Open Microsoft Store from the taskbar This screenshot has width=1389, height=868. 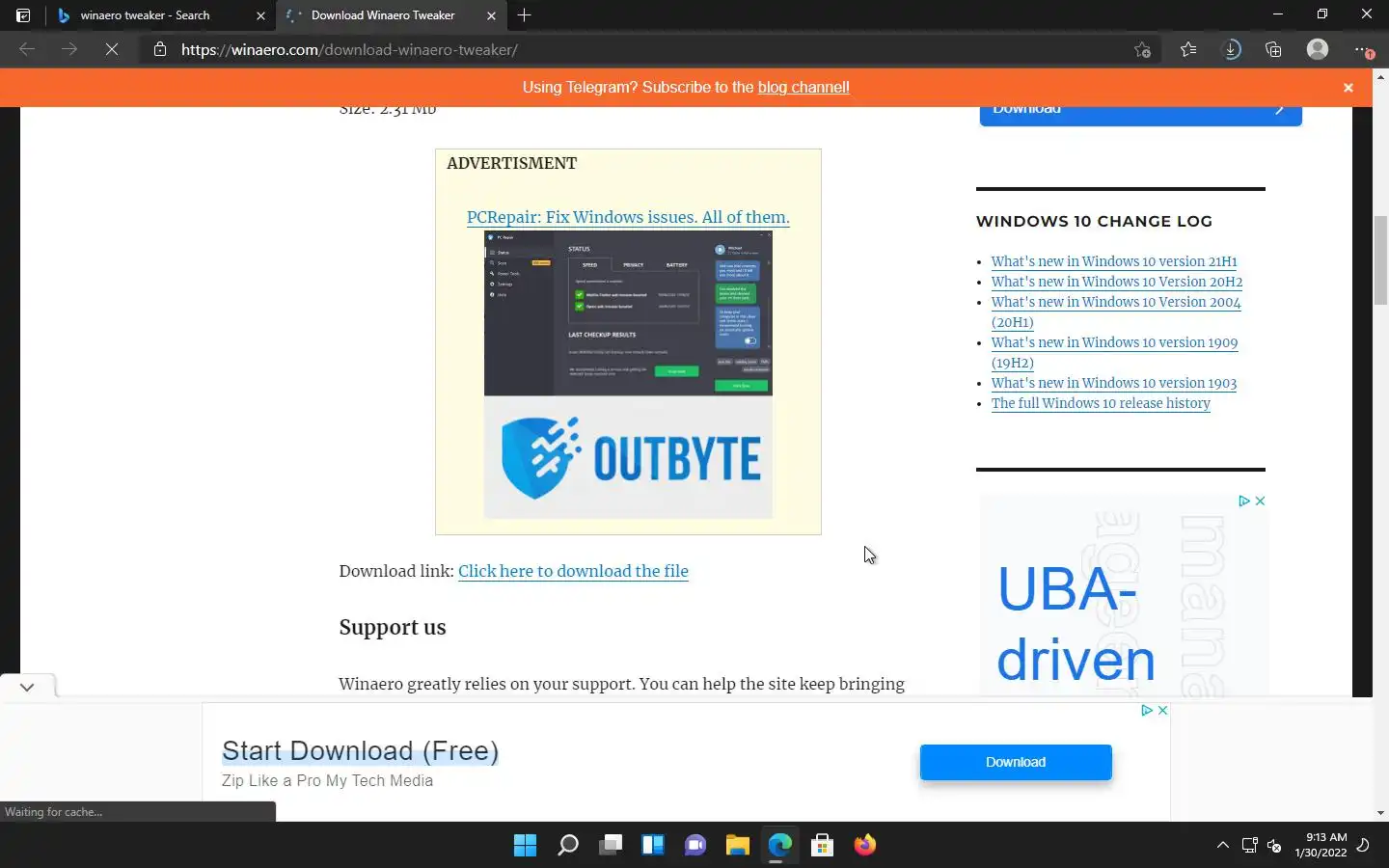point(823,845)
